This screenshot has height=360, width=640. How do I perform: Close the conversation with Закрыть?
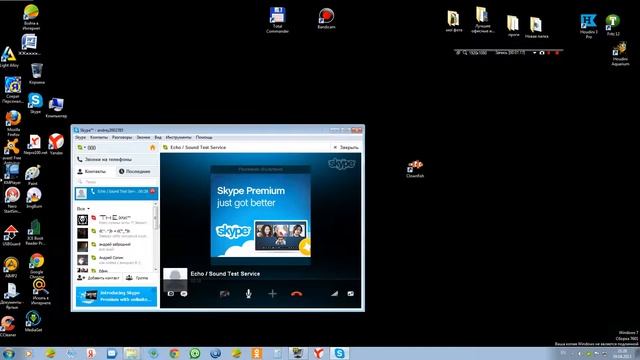coord(346,147)
